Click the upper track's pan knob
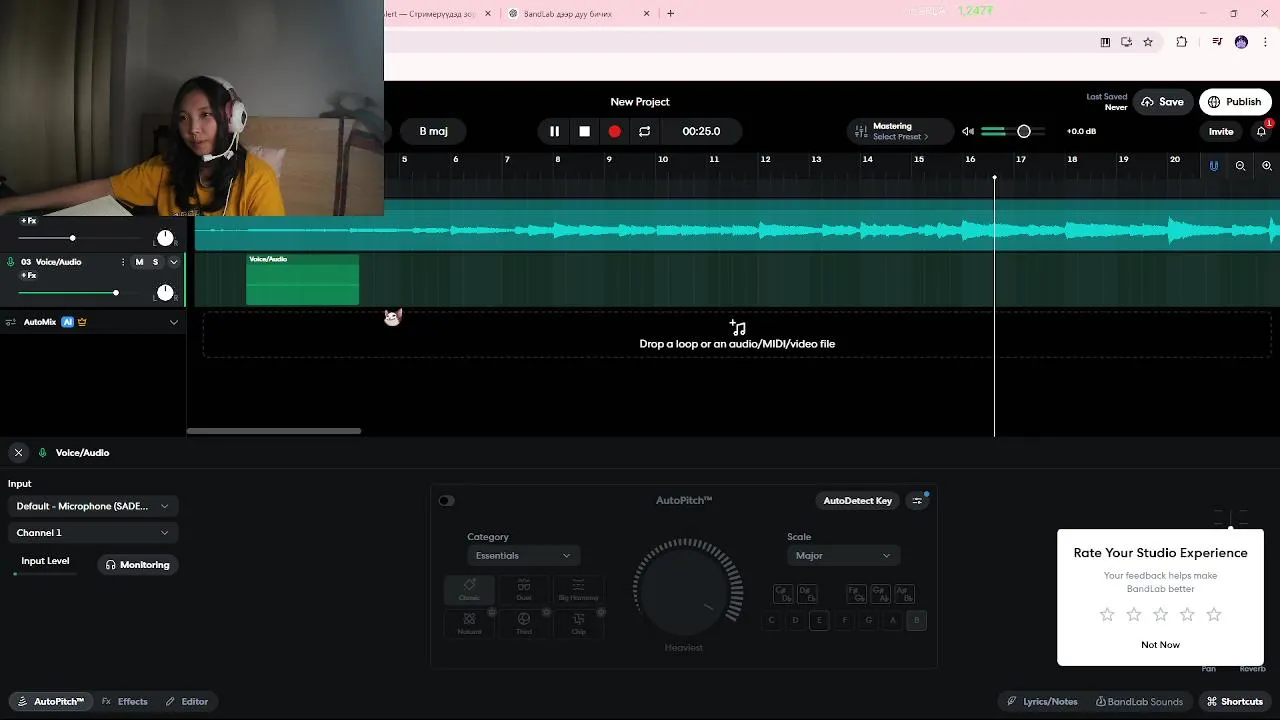The width and height of the screenshot is (1280, 720). click(165, 238)
